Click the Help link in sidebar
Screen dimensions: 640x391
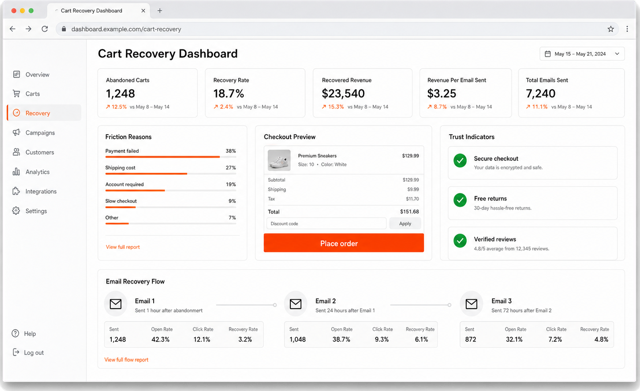30,333
